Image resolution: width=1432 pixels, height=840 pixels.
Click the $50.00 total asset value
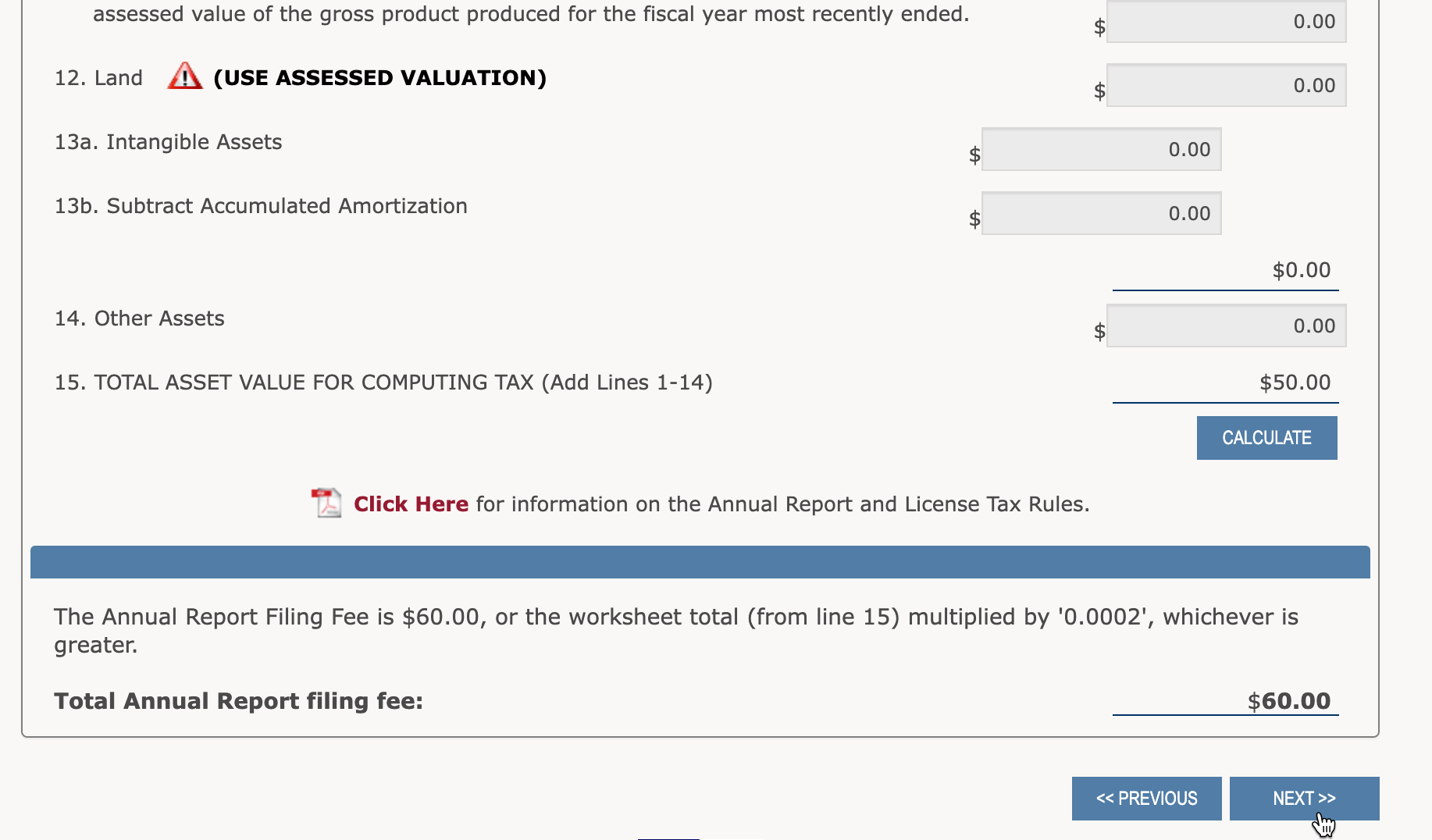pos(1295,383)
